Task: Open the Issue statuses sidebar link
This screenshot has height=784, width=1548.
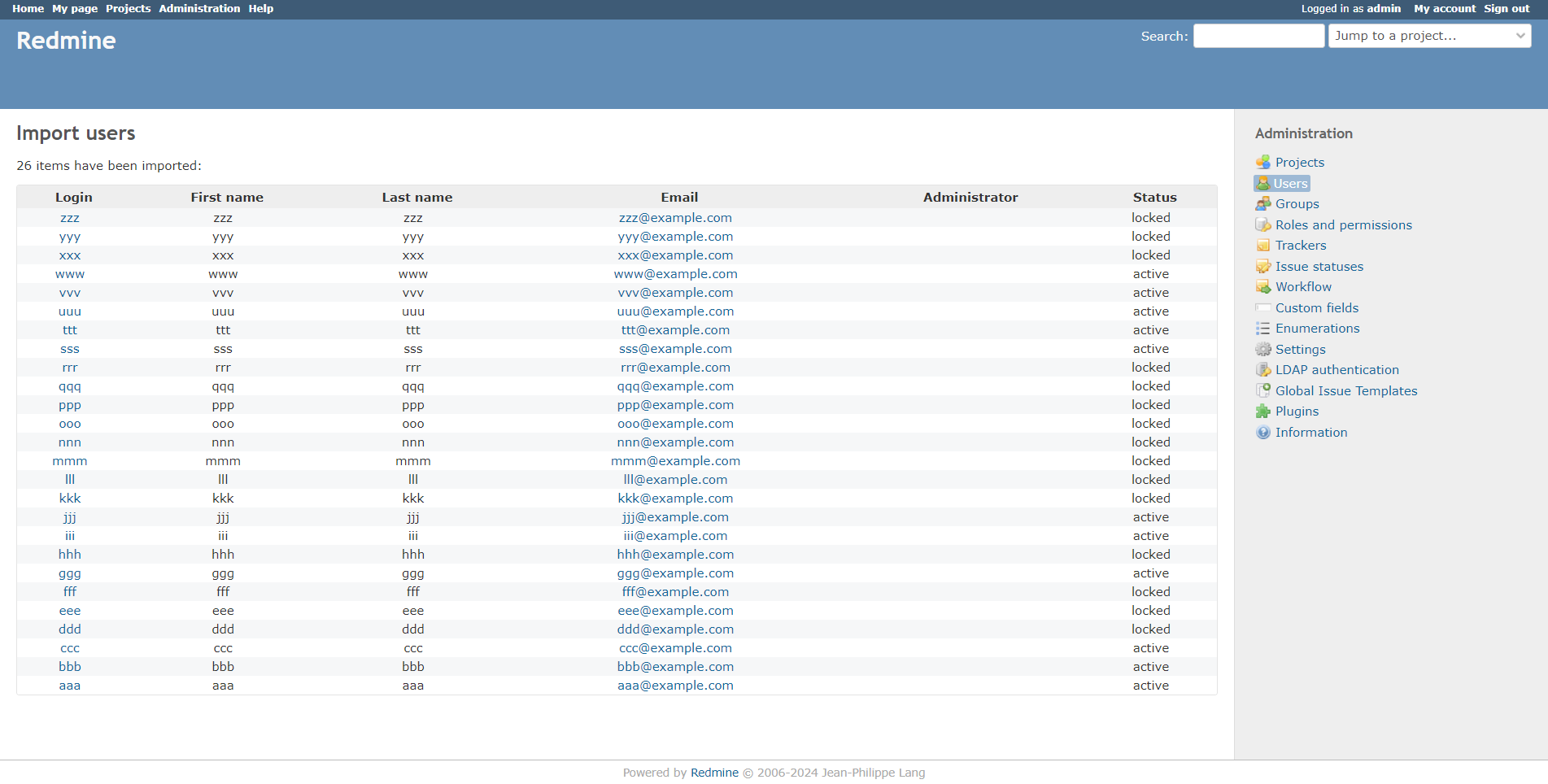Action: click(x=1319, y=267)
